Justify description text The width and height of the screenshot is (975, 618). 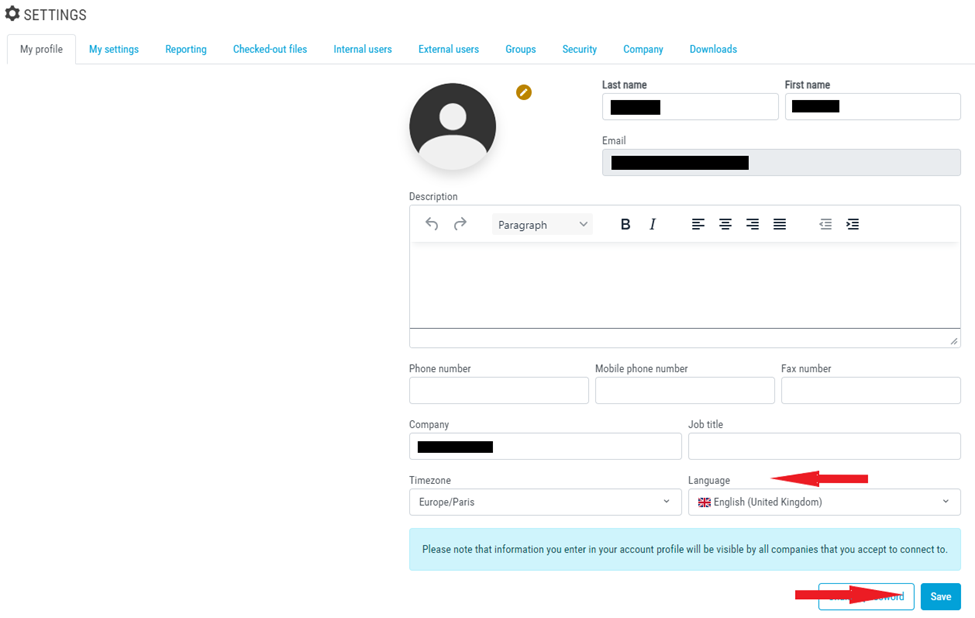(x=780, y=224)
